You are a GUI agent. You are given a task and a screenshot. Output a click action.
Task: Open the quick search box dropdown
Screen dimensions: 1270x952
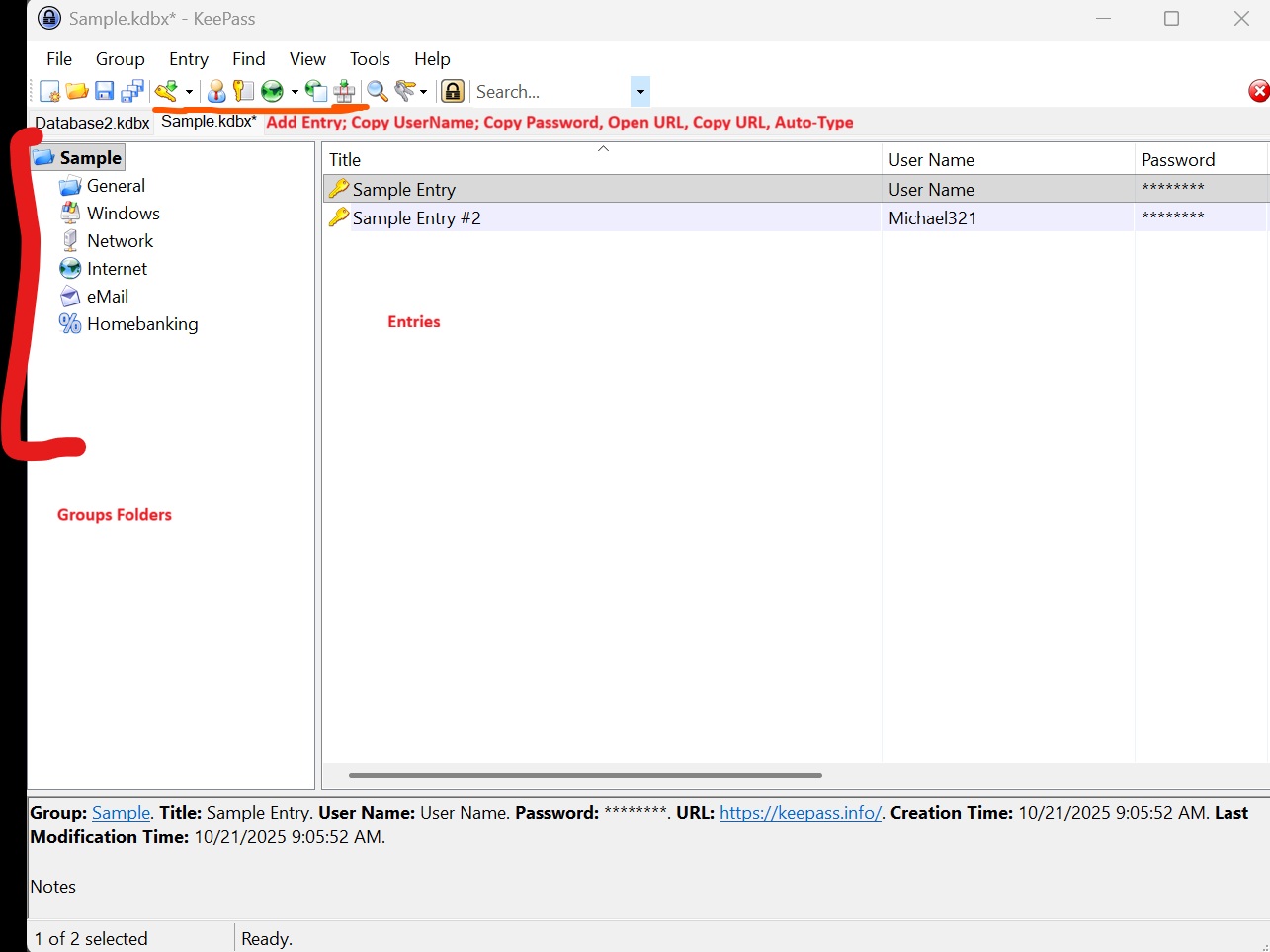click(640, 92)
